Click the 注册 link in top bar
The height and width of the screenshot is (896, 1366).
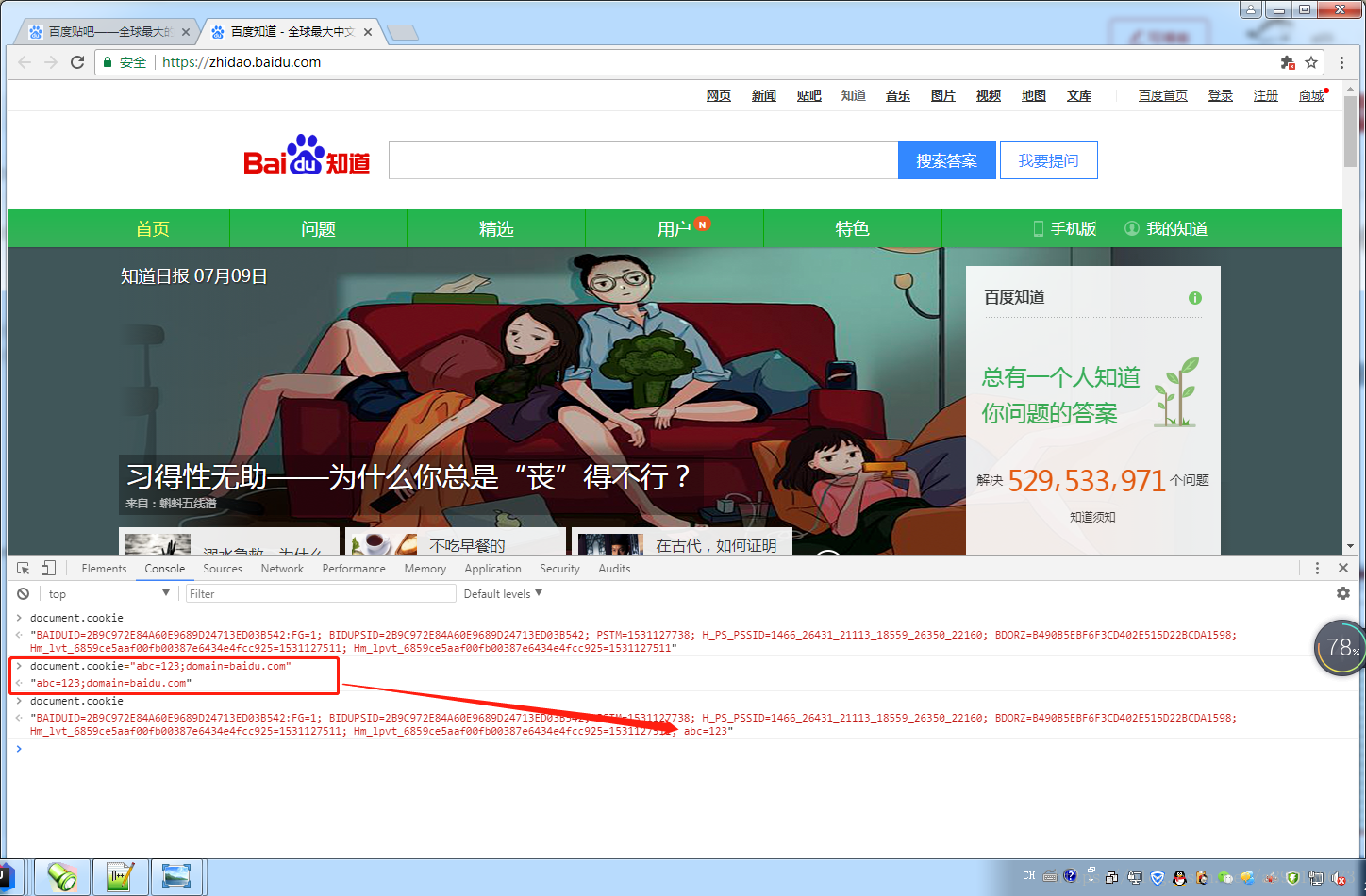click(1266, 96)
